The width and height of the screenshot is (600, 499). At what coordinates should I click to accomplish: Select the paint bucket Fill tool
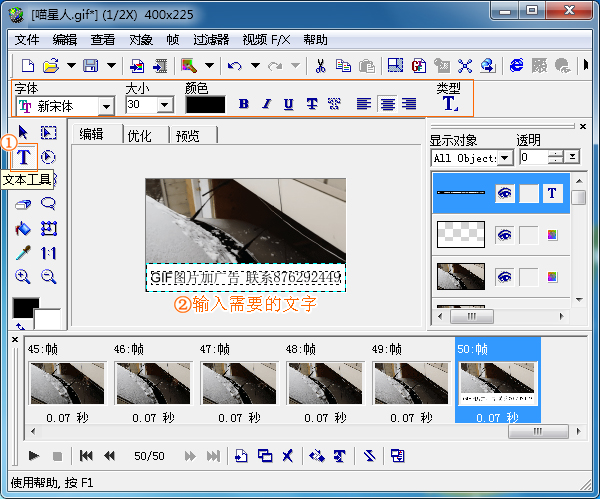23,229
